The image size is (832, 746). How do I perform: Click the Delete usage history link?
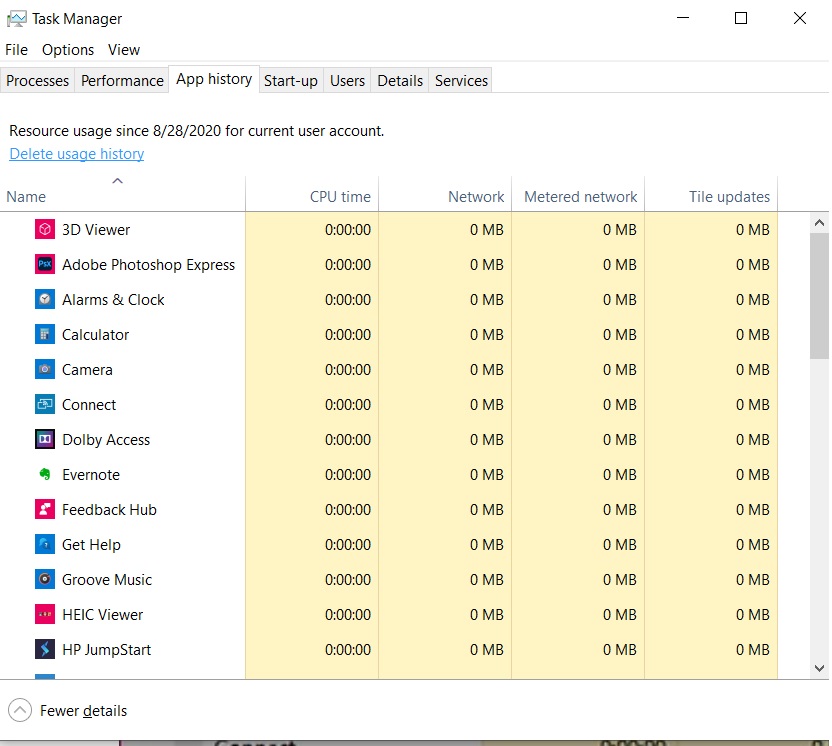click(77, 154)
